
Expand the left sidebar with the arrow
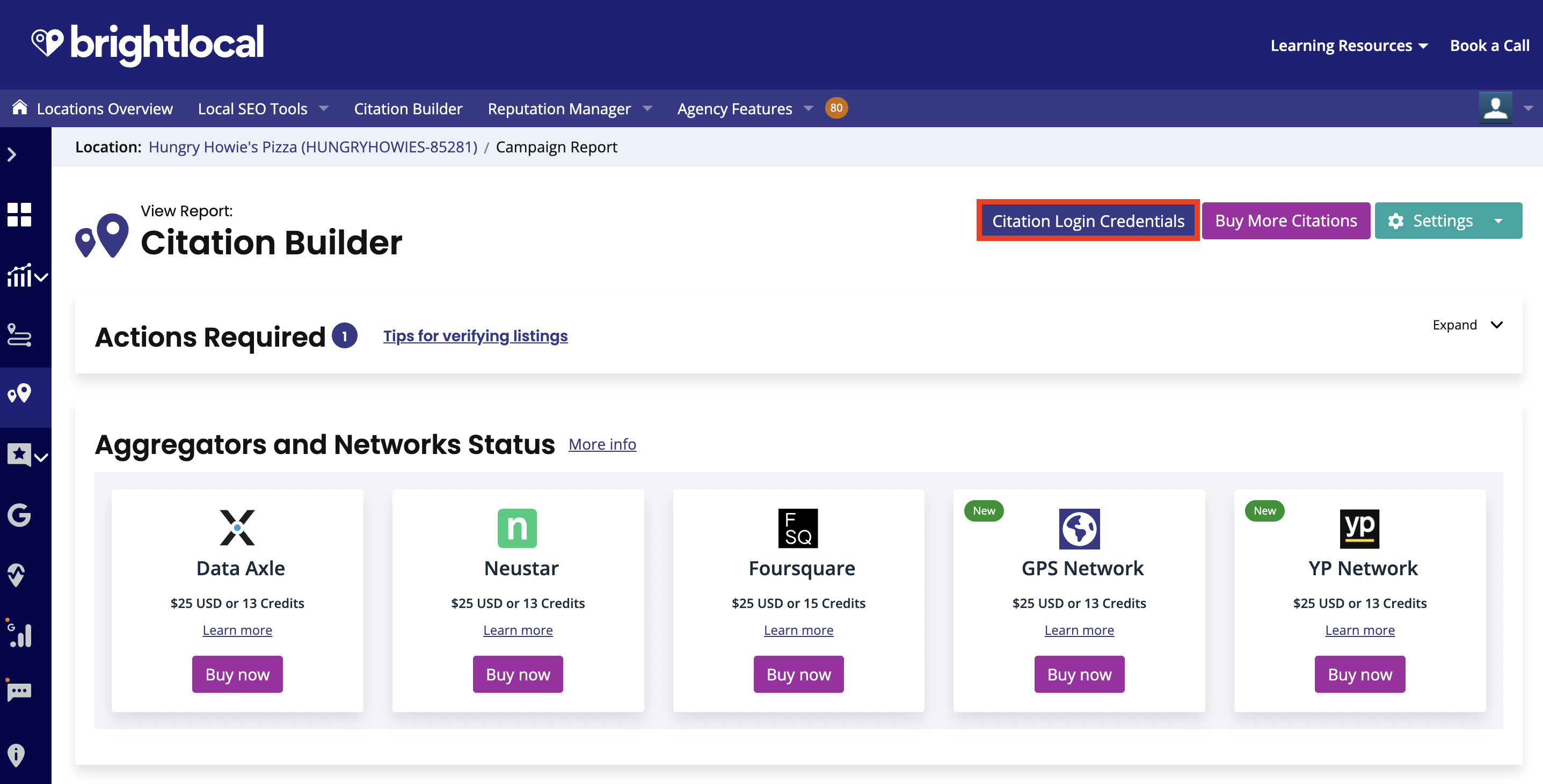11,155
